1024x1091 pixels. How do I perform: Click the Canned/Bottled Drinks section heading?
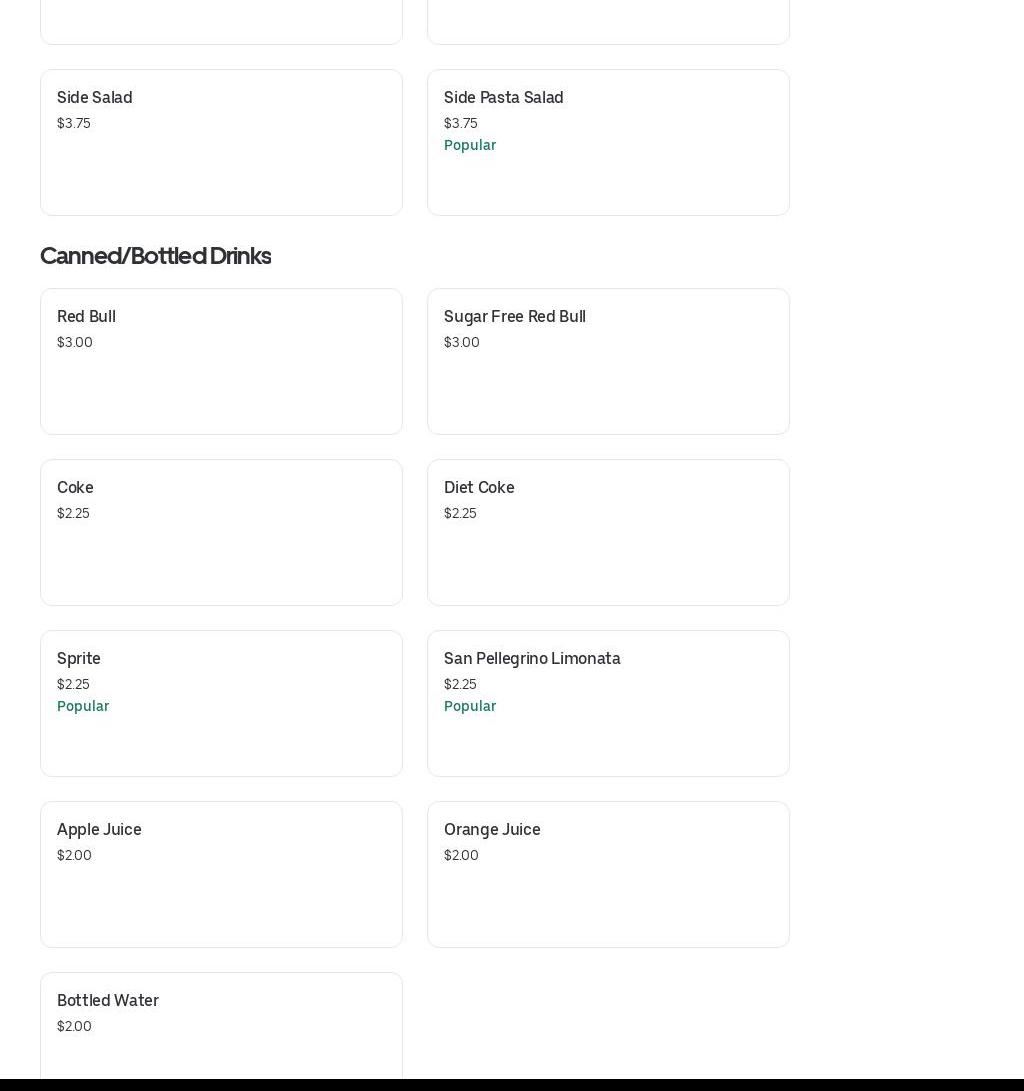coord(155,256)
